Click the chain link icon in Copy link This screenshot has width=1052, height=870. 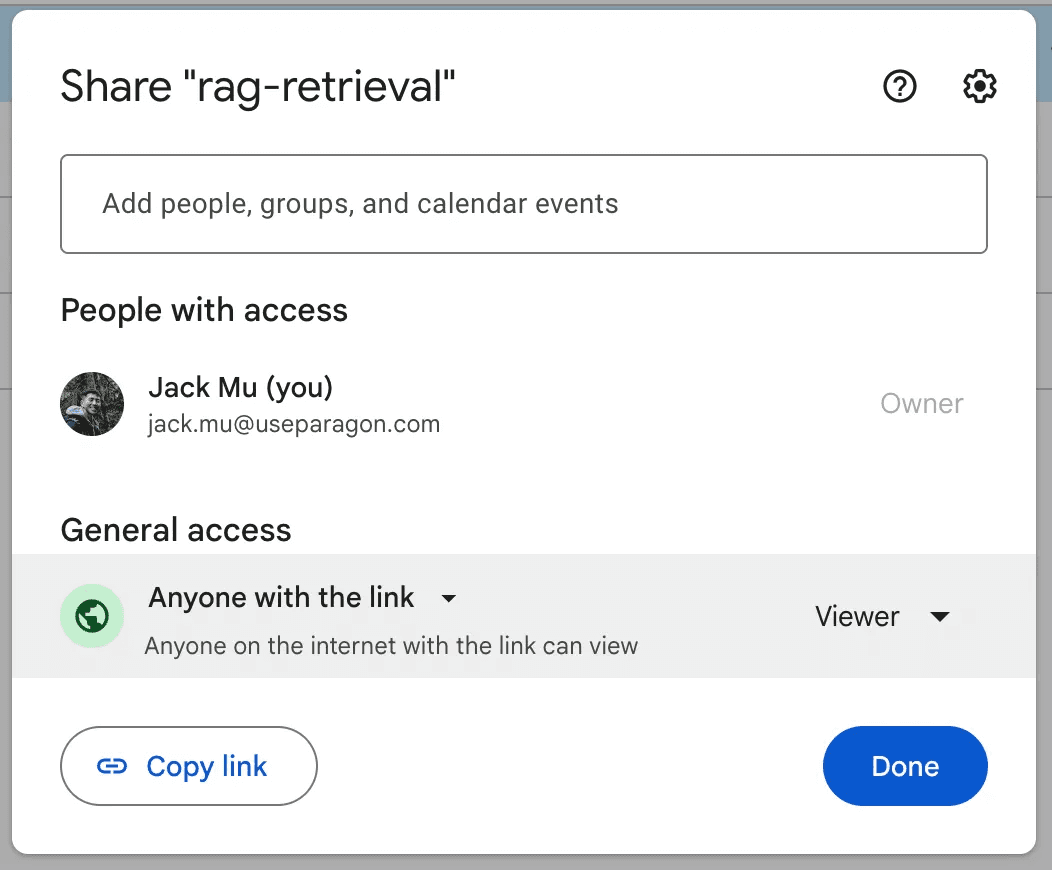pos(111,767)
